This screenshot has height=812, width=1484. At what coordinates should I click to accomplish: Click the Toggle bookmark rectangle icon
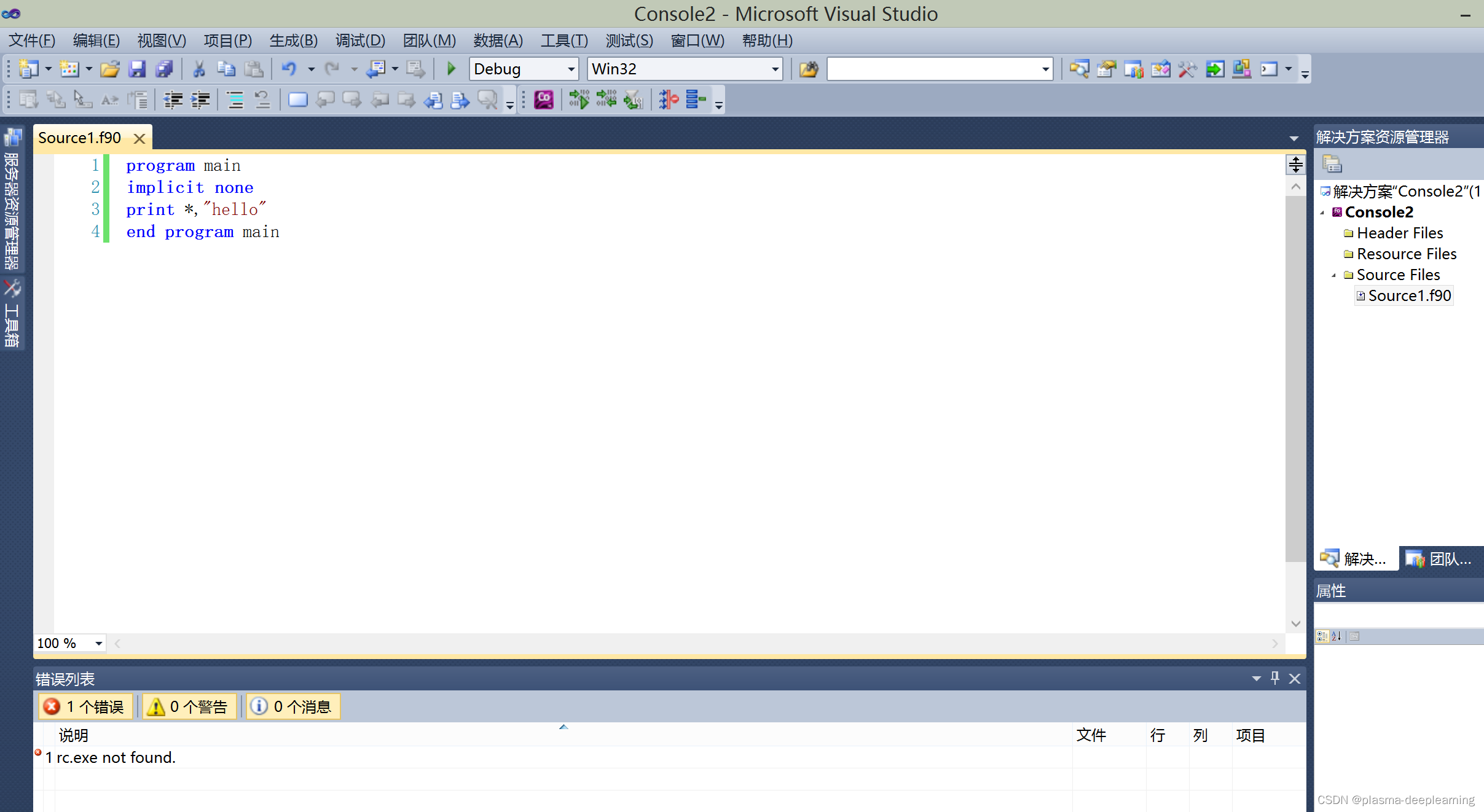[297, 100]
